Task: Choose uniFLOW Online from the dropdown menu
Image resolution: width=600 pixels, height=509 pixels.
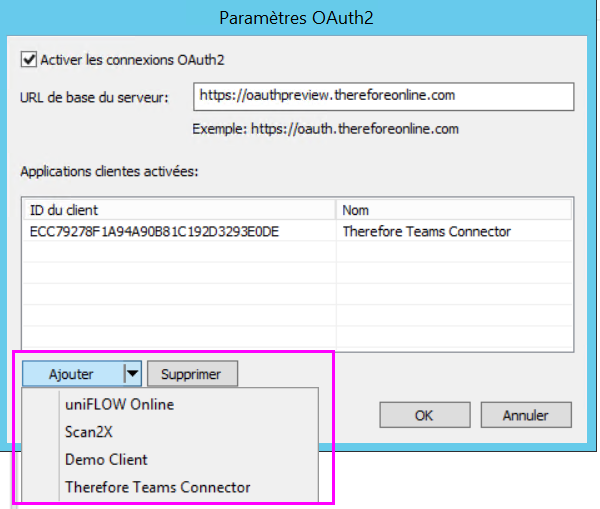Action: pos(119,405)
